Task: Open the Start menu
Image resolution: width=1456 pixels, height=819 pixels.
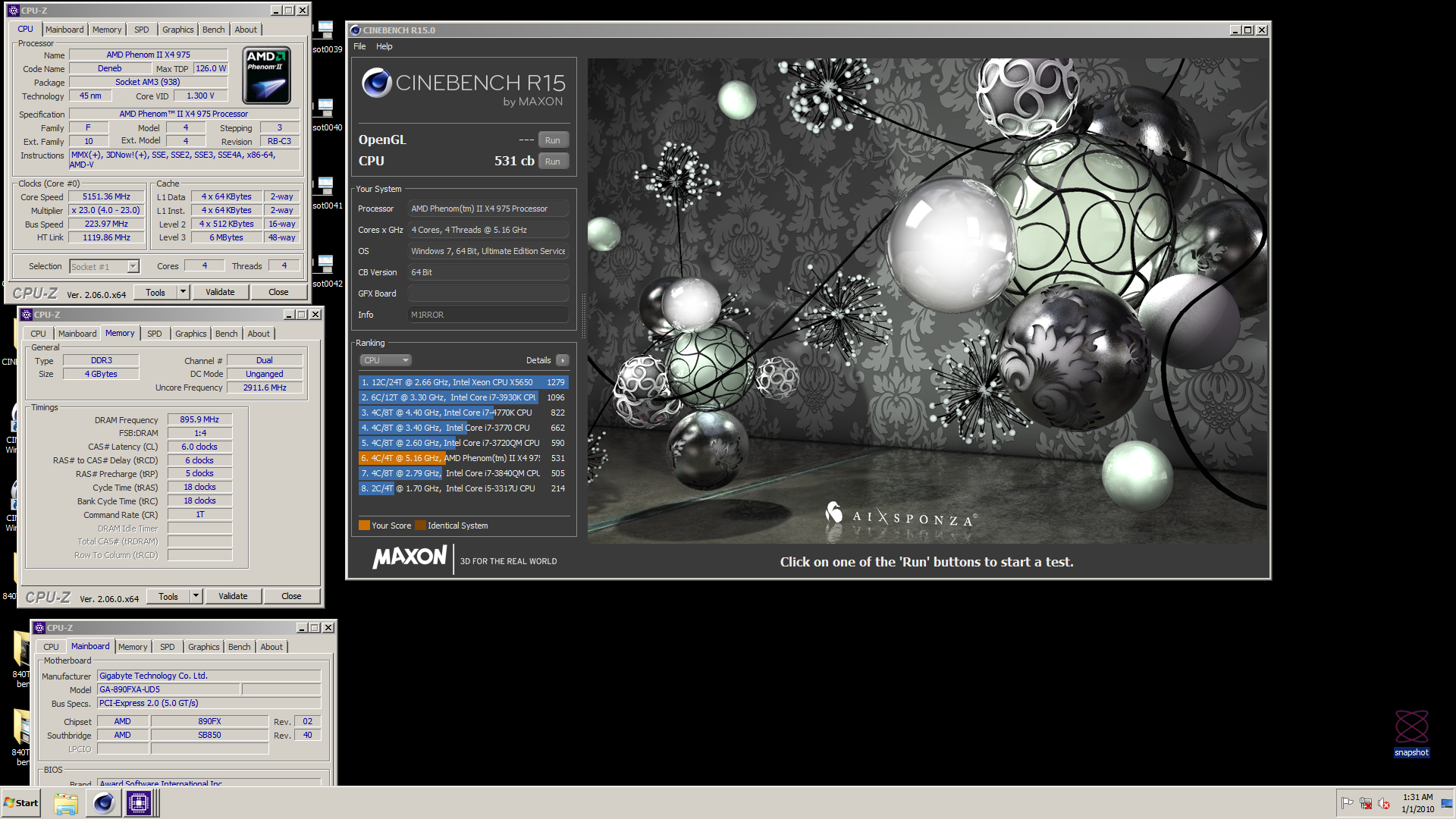Action: click(21, 803)
